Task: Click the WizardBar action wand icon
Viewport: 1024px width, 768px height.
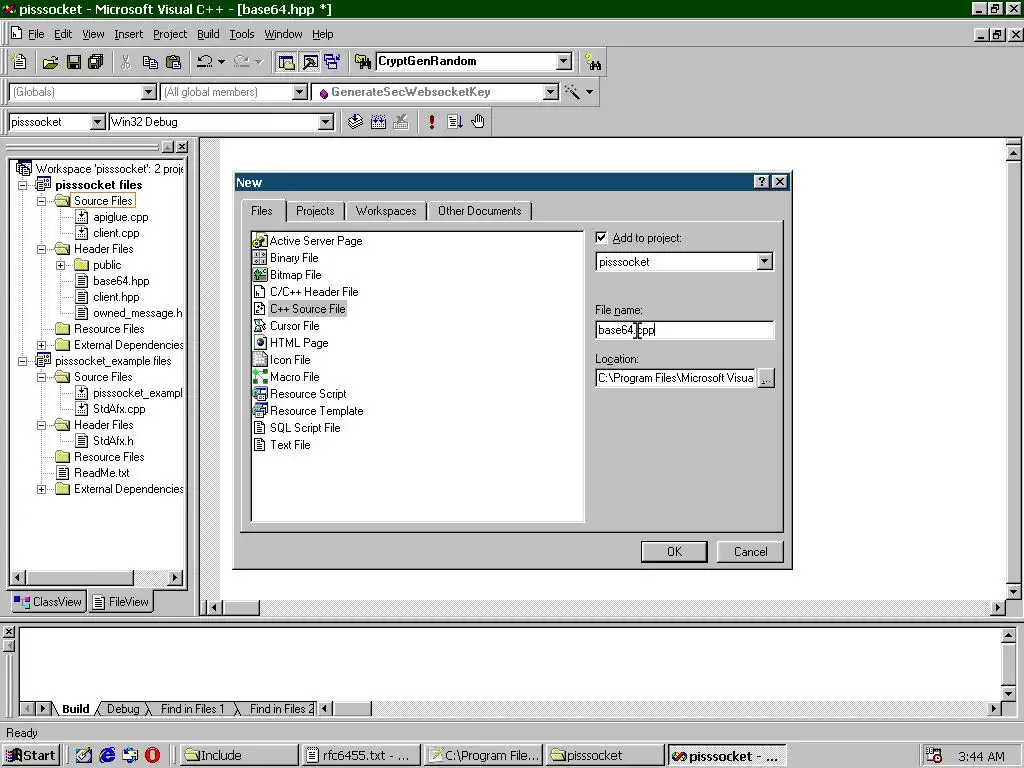Action: pos(572,91)
